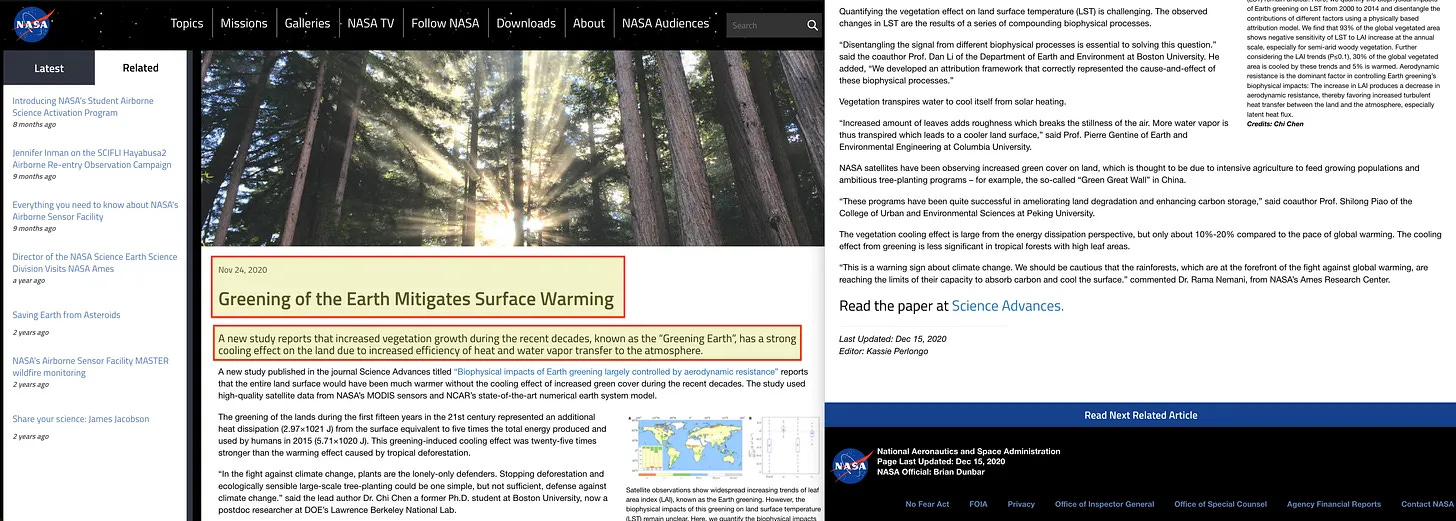Open the Follow NASA menu
Screen dimensions: 1456x521
point(445,23)
